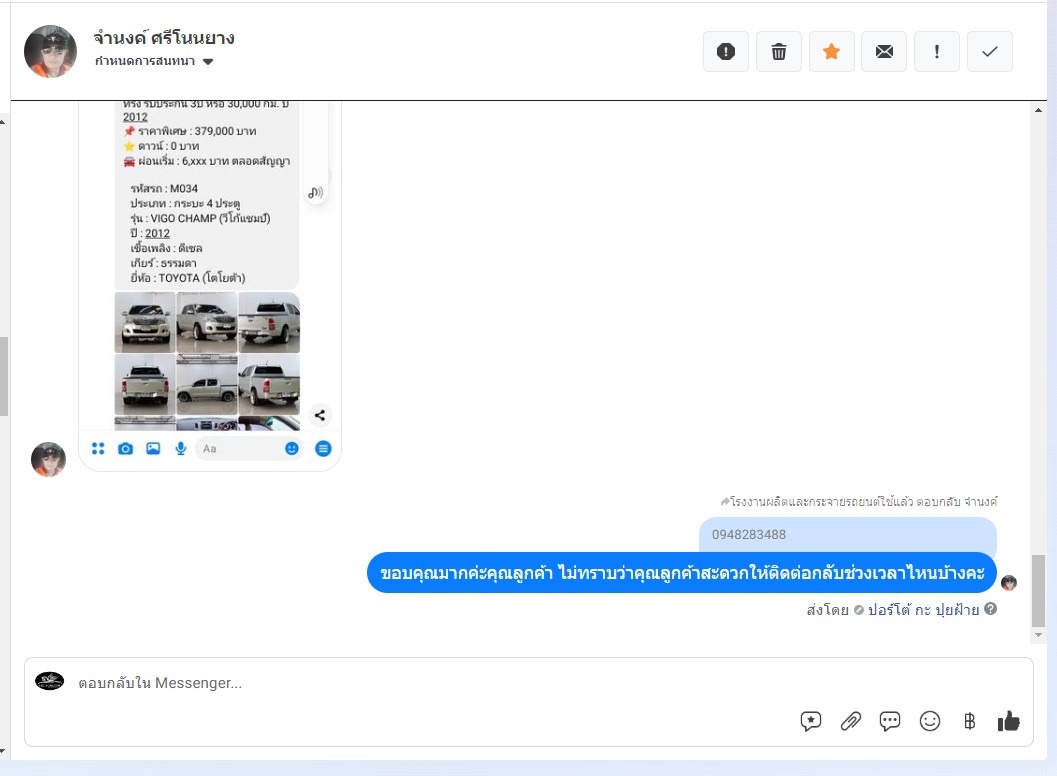Open saved replies star bubble icon
The width and height of the screenshot is (1057, 776).
tap(810, 721)
